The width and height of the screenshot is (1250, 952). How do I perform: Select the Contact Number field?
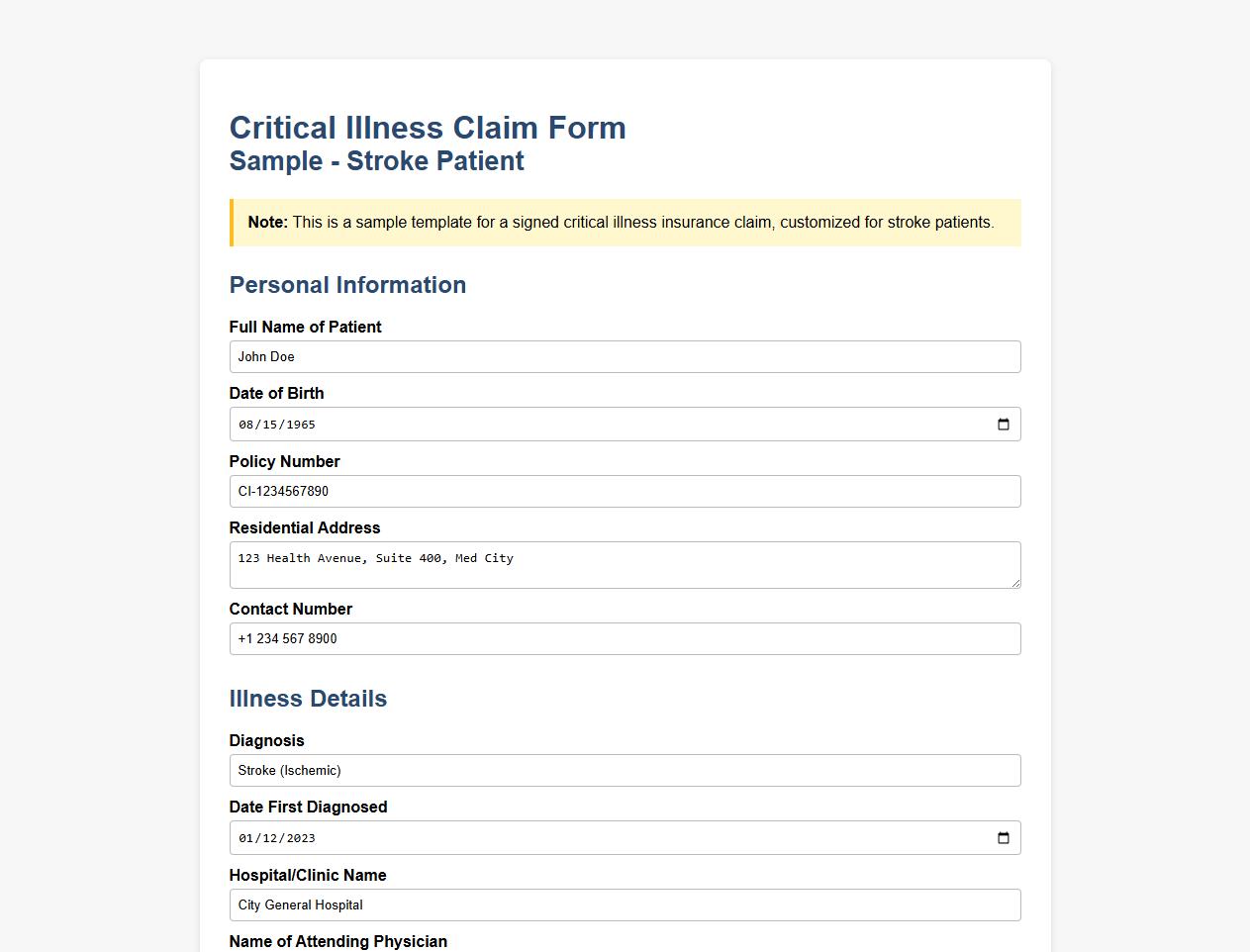click(x=624, y=638)
